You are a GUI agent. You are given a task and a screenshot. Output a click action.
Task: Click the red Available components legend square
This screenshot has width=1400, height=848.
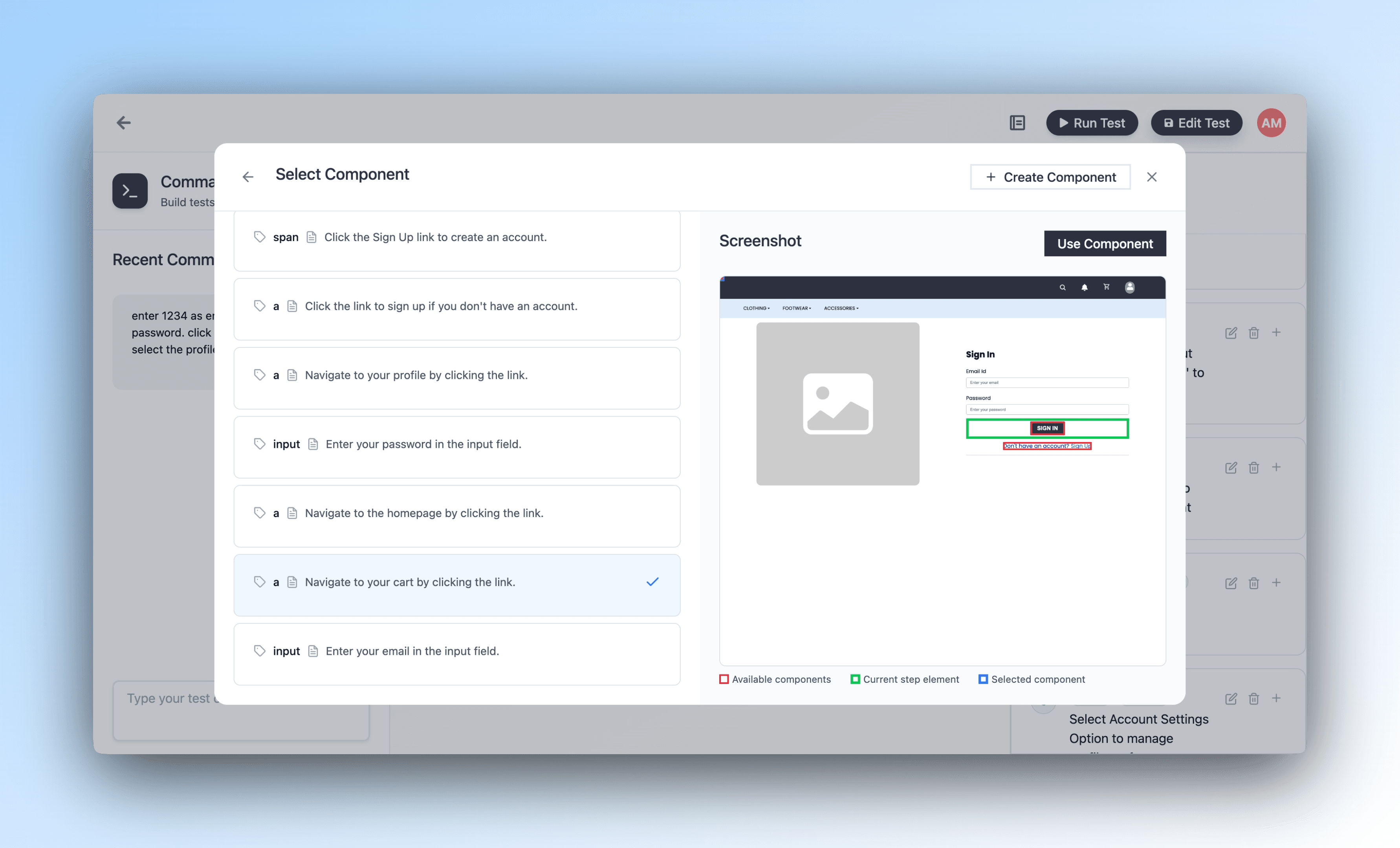(723, 679)
